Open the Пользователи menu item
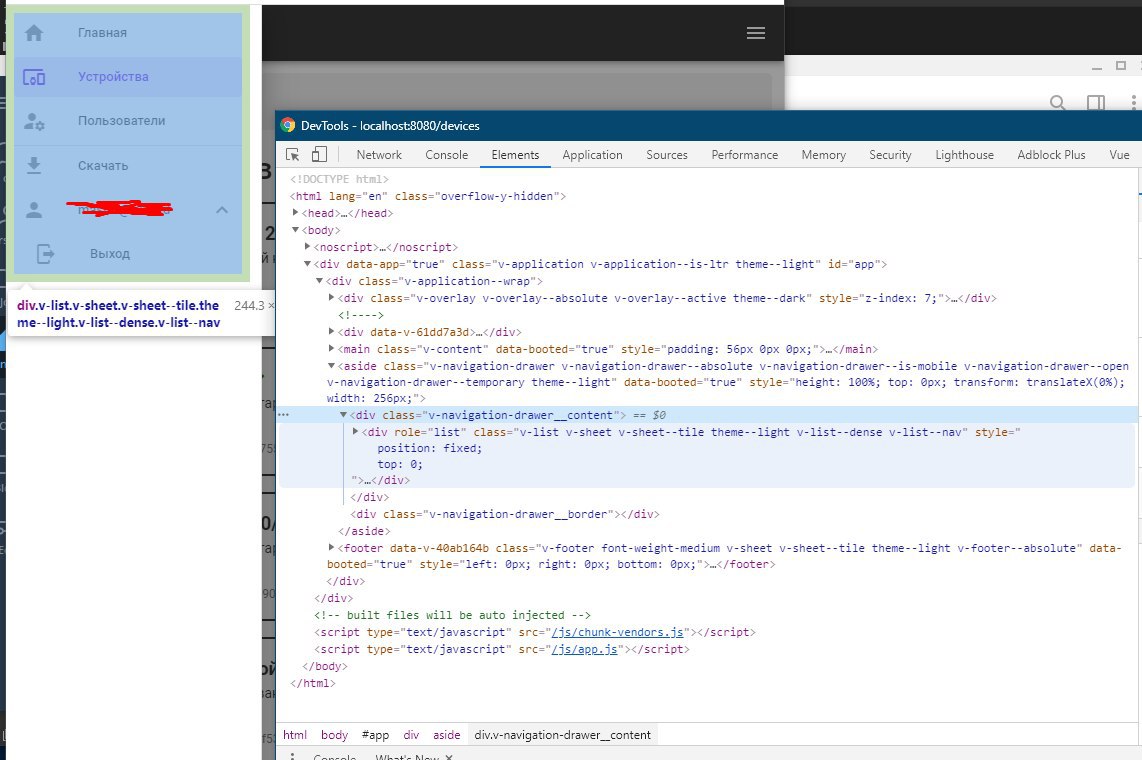1142x760 pixels. [x=128, y=122]
